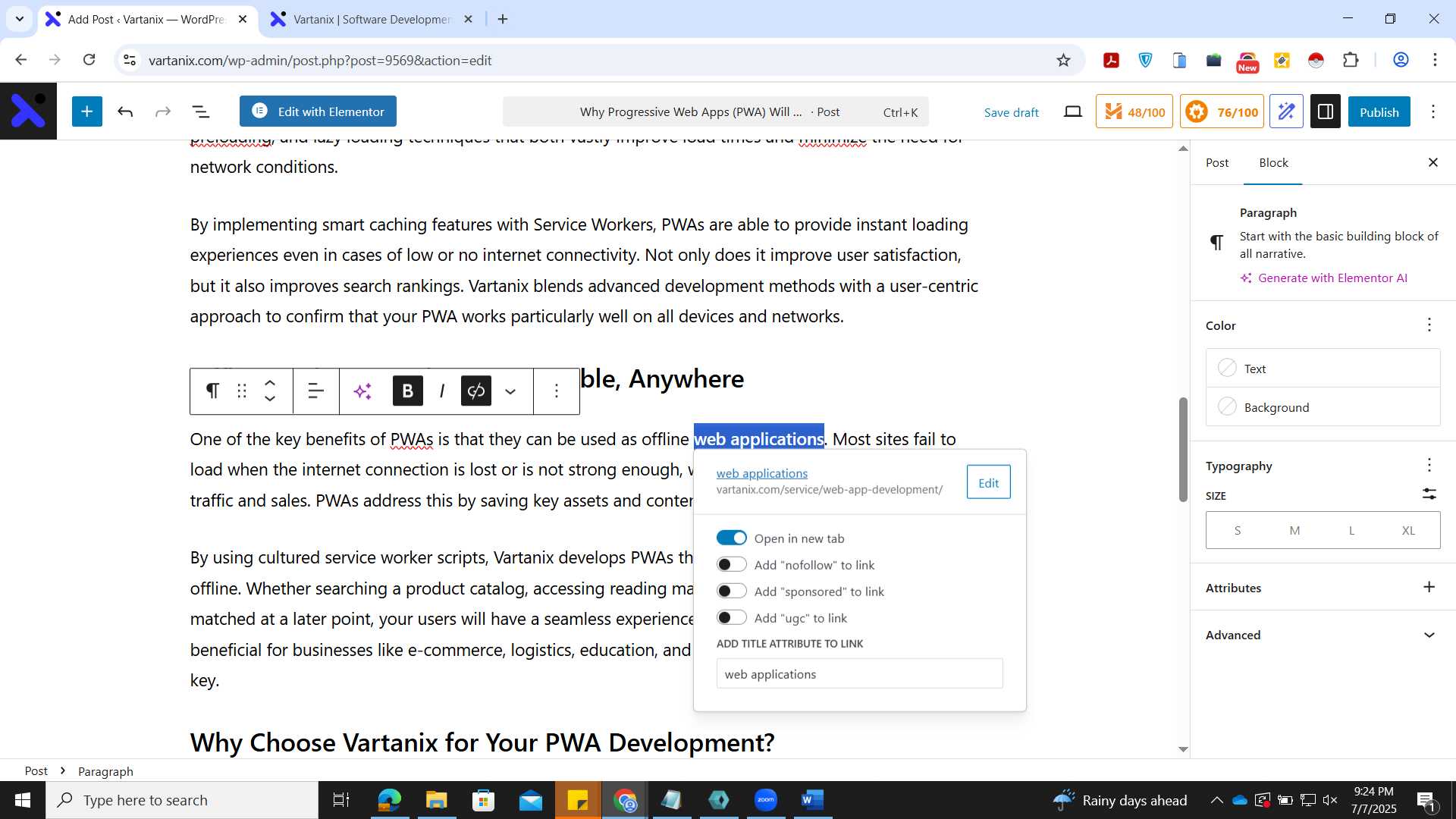Show hidden system tray icons
Viewport: 1456px width, 819px height.
click(x=1216, y=800)
